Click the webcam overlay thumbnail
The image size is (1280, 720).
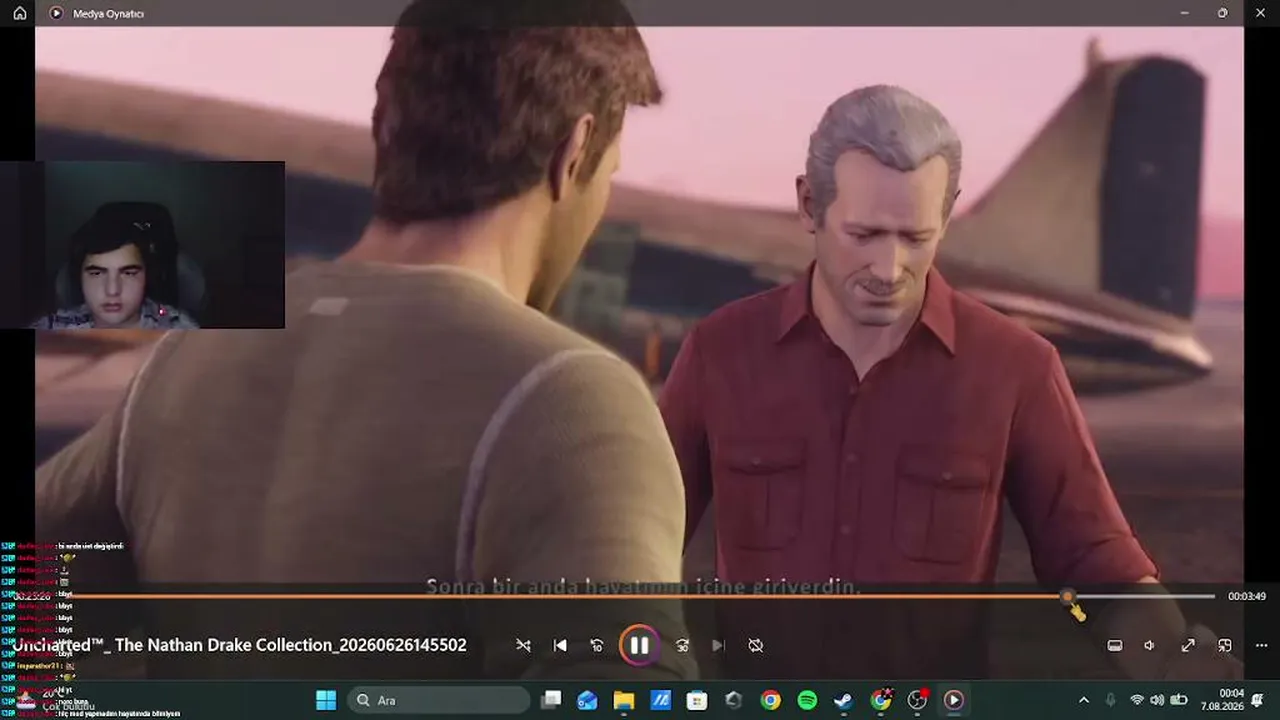pos(142,245)
